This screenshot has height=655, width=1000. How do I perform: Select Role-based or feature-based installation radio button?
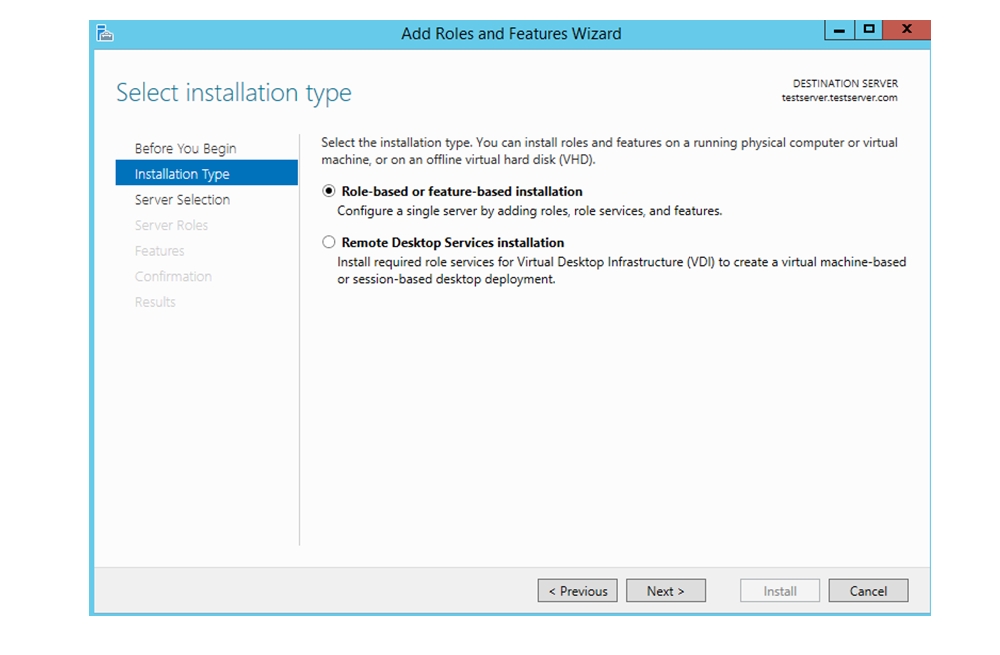[329, 191]
